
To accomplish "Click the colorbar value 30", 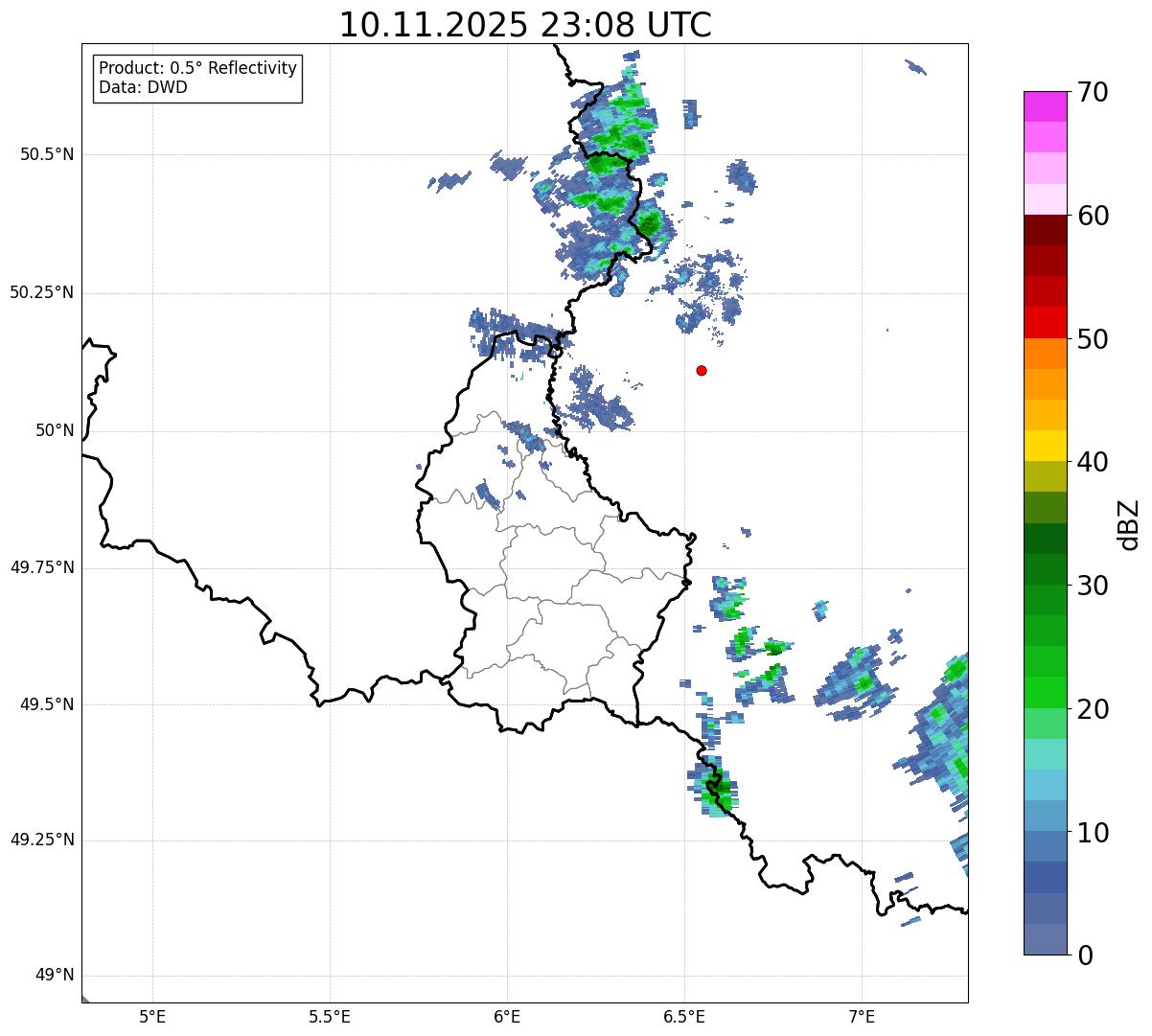I will 1093,586.
